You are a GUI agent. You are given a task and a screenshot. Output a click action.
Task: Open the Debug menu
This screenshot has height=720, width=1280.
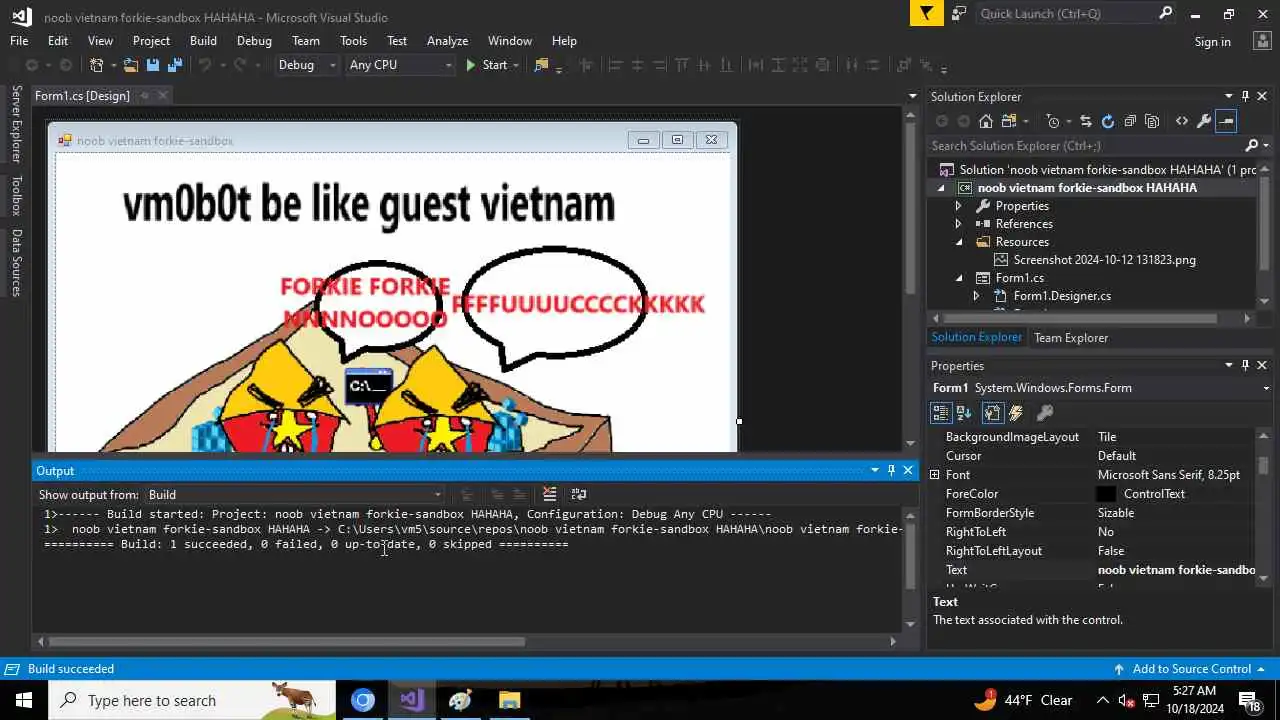(254, 41)
